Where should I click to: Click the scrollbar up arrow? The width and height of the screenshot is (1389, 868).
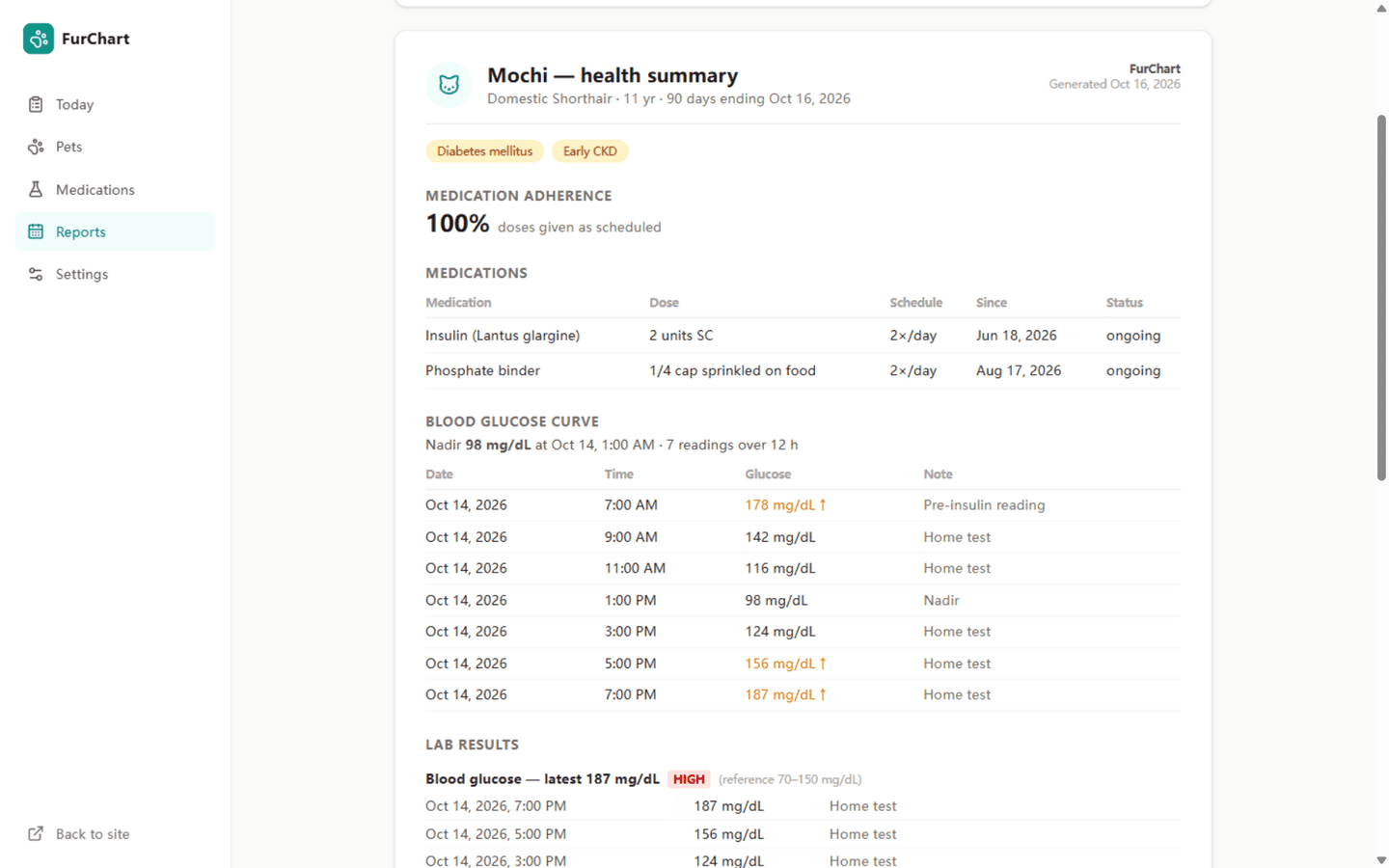coord(1381,8)
